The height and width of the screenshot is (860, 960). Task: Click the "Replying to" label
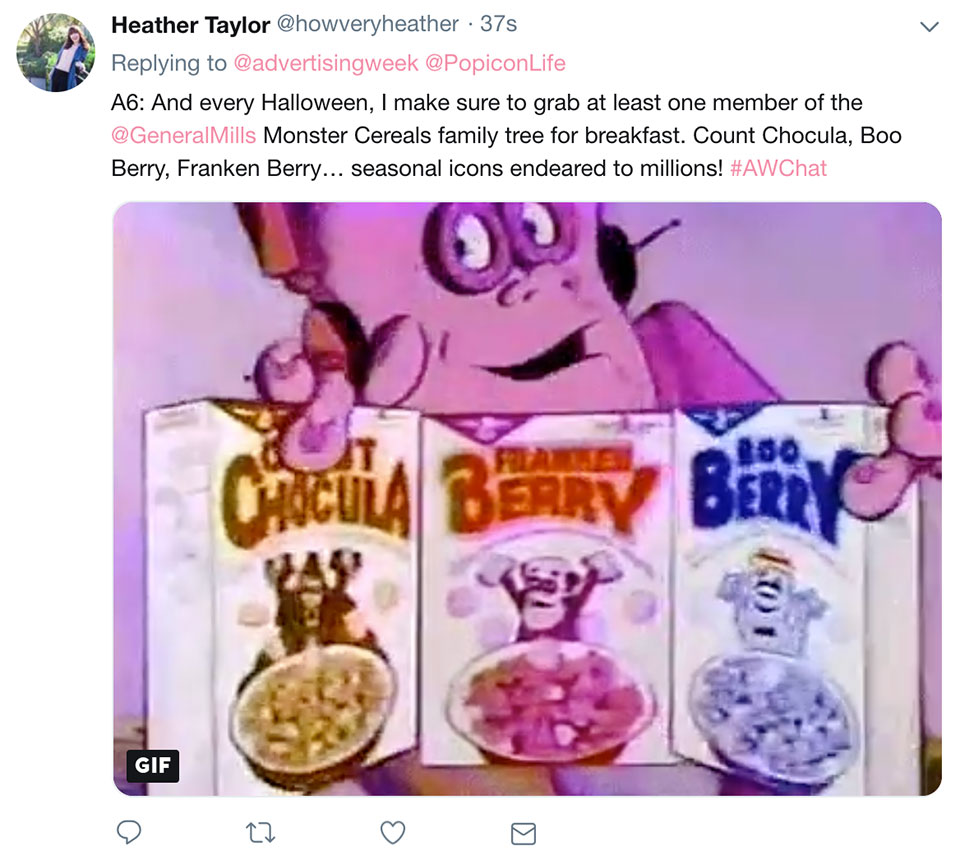click(x=169, y=63)
